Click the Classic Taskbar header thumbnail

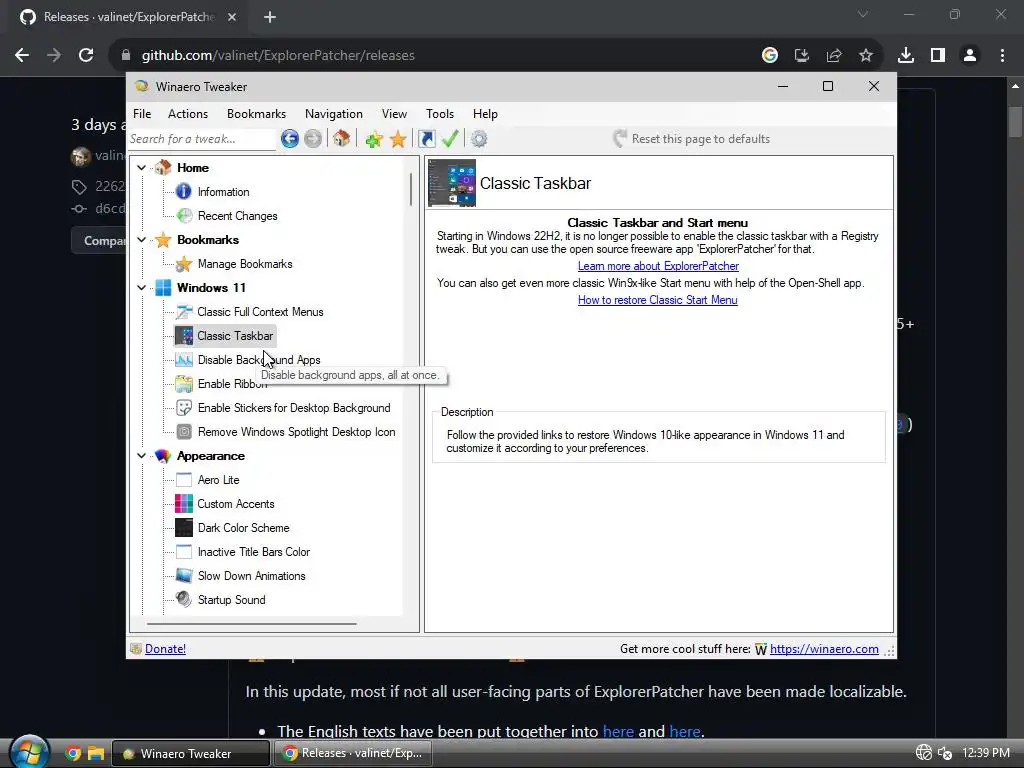[x=452, y=183]
